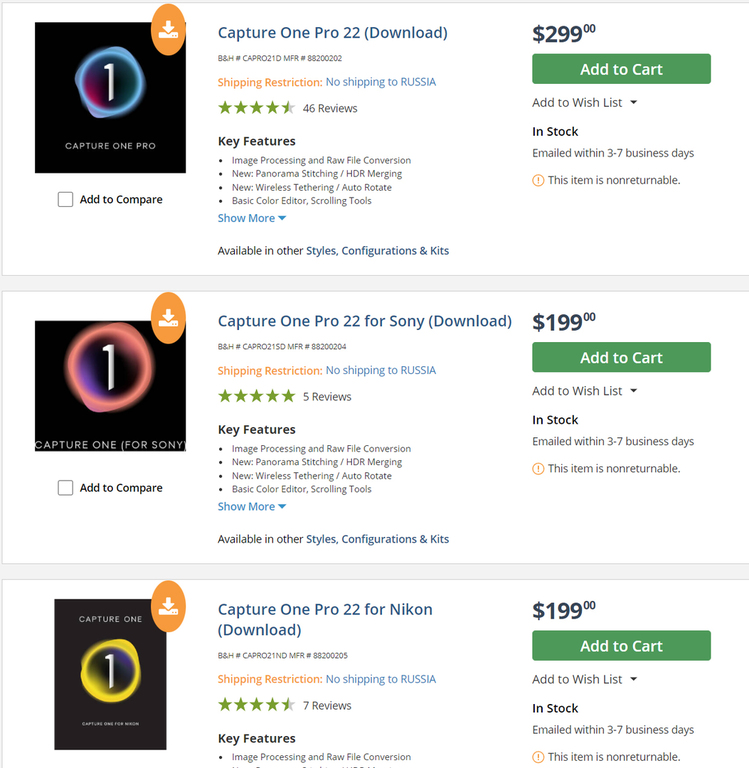Open Add to Wish List dropdown for the Nikon item
Viewport: 749px width, 768px height.
coord(584,679)
